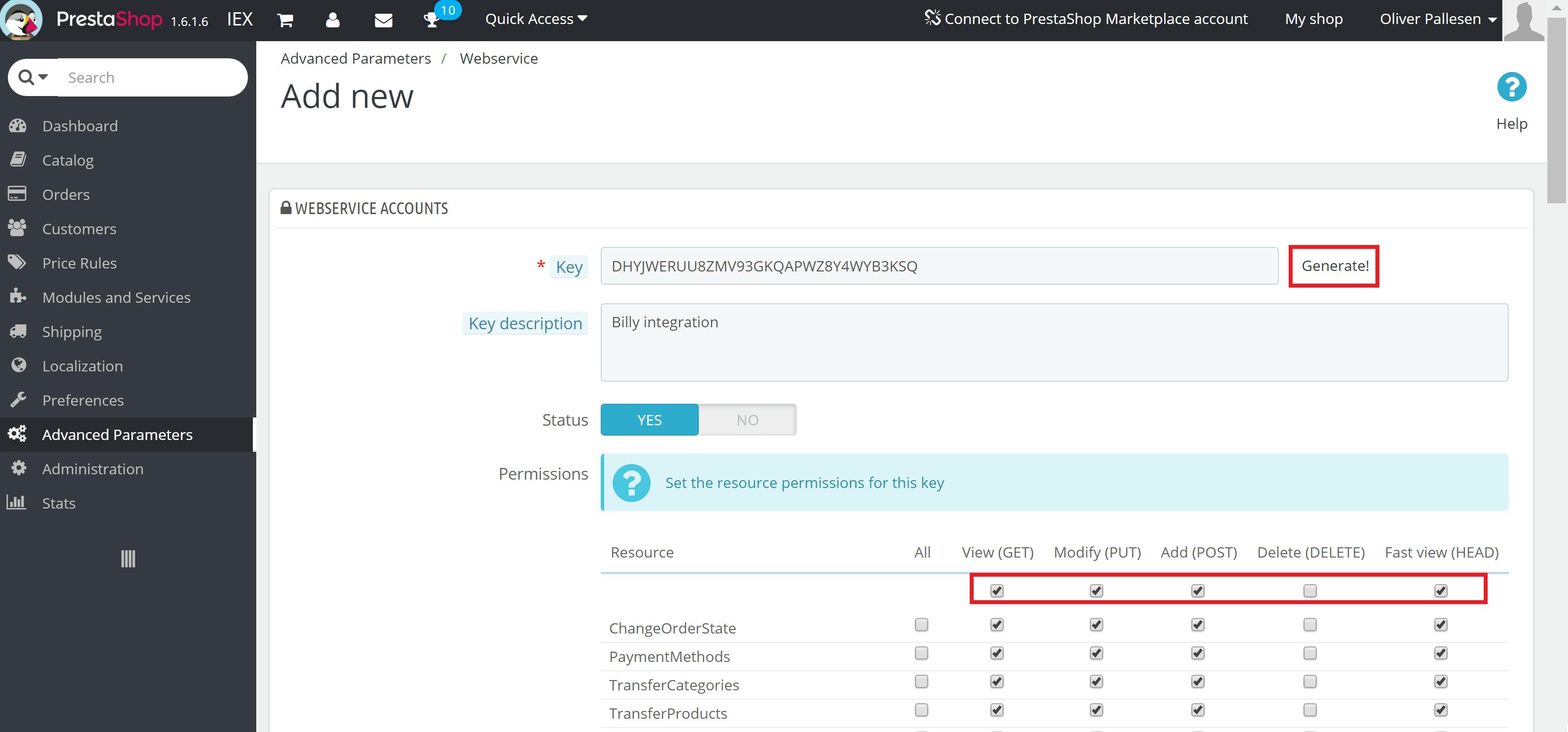Toggle the header Add (POST) checkbox

click(x=1198, y=590)
